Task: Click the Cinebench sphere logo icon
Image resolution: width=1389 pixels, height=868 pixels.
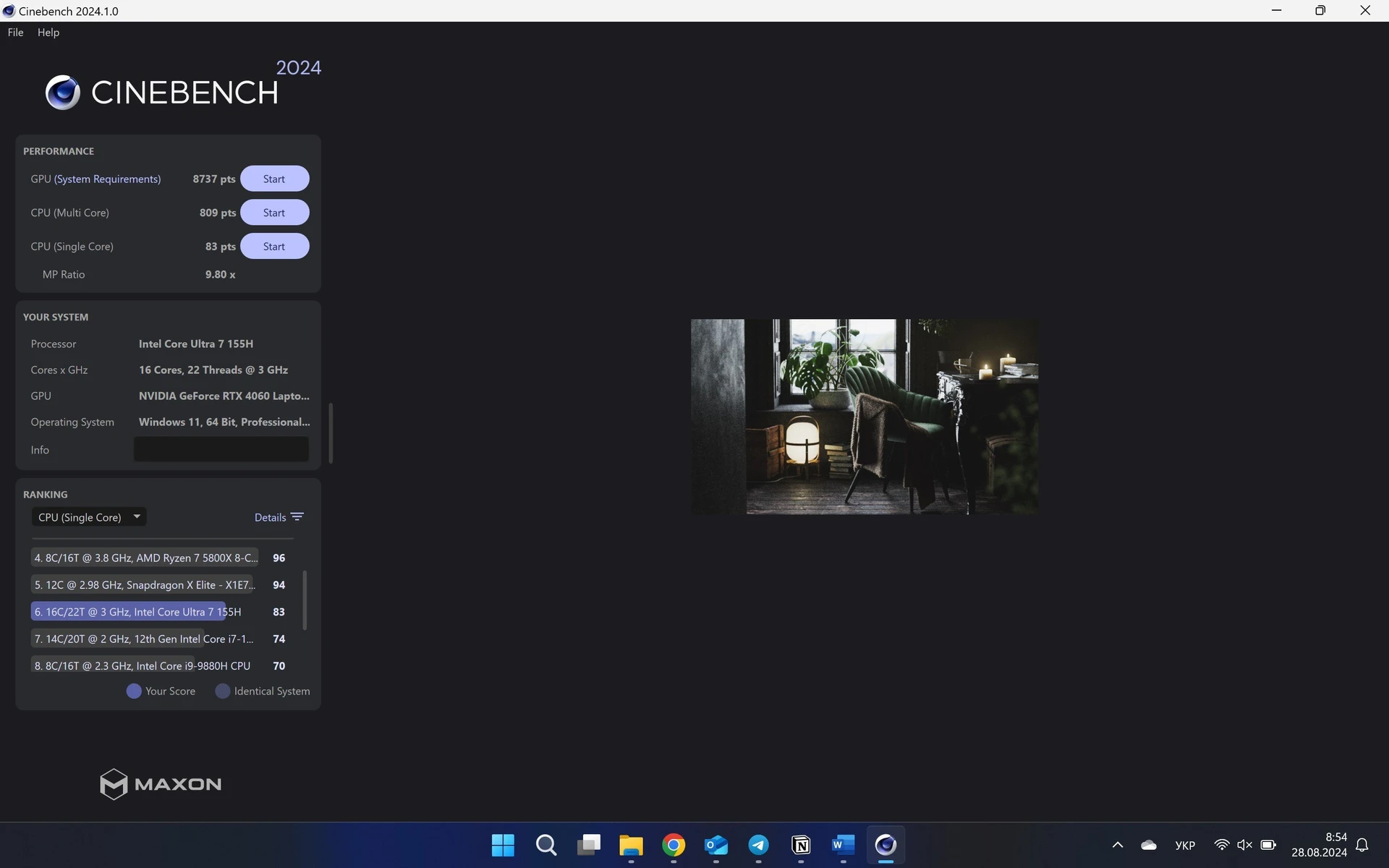Action: pyautogui.click(x=63, y=93)
